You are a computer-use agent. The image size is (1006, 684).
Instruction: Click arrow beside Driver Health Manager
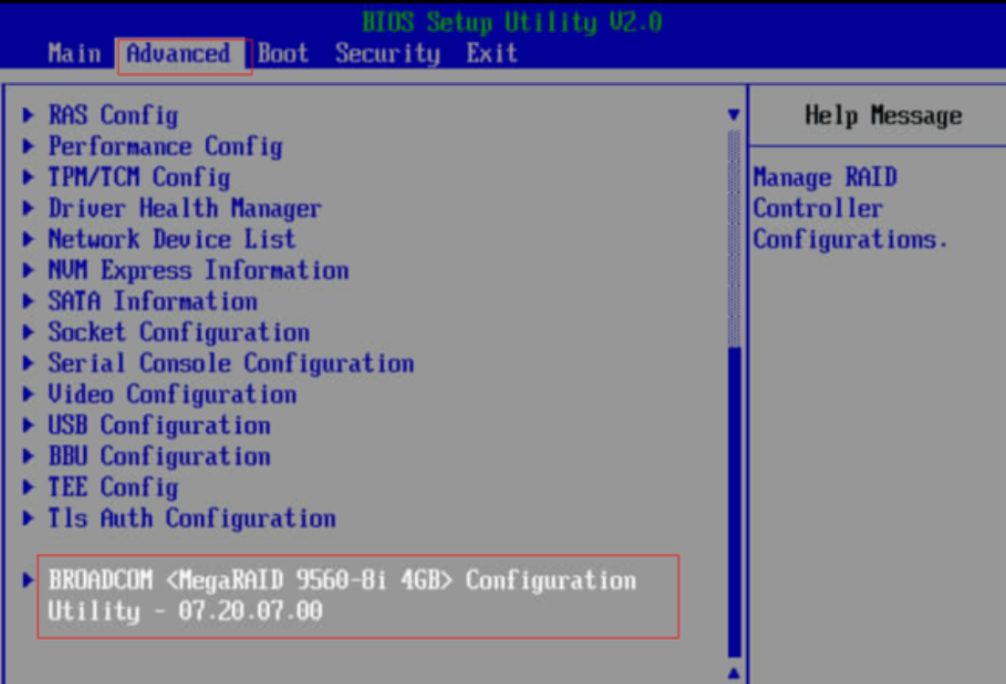(x=28, y=209)
